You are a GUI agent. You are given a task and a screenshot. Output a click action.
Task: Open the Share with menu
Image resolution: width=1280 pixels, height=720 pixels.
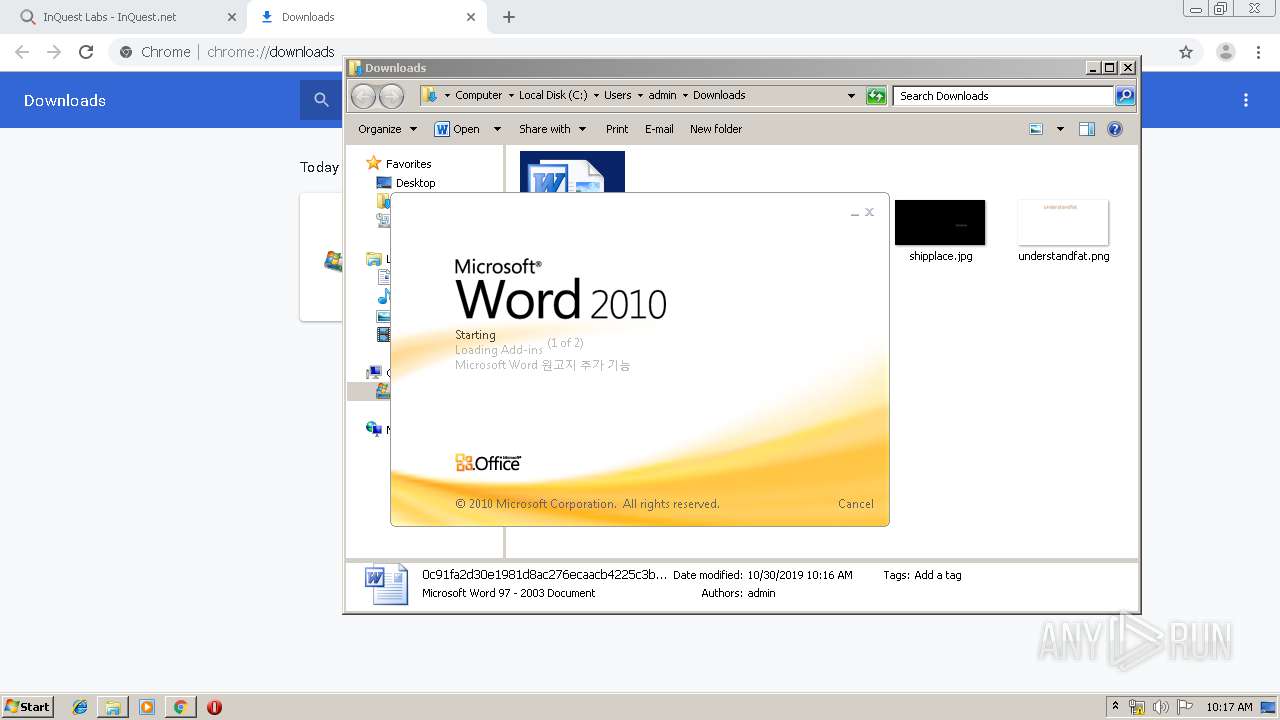pyautogui.click(x=551, y=129)
